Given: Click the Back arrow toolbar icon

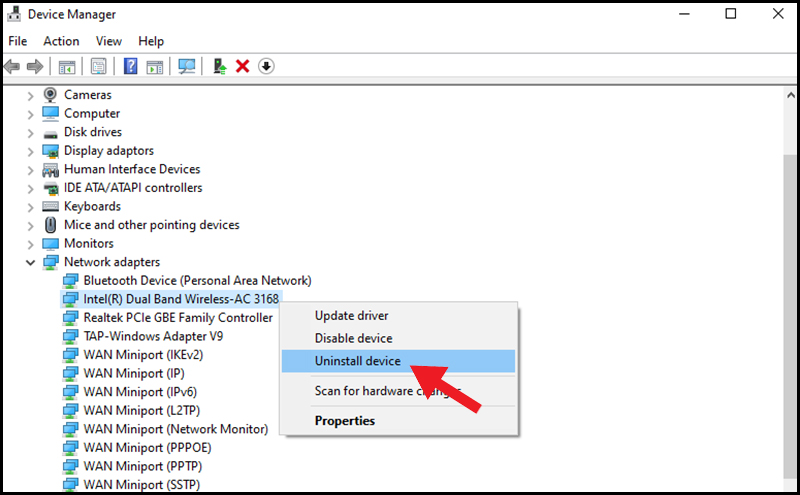Looking at the screenshot, I should pyautogui.click(x=12, y=66).
